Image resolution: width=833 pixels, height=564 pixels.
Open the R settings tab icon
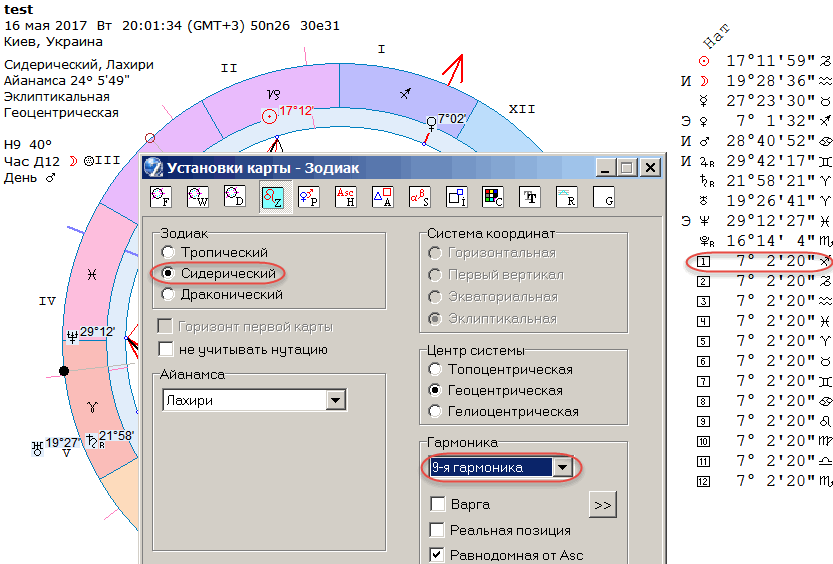pos(567,197)
